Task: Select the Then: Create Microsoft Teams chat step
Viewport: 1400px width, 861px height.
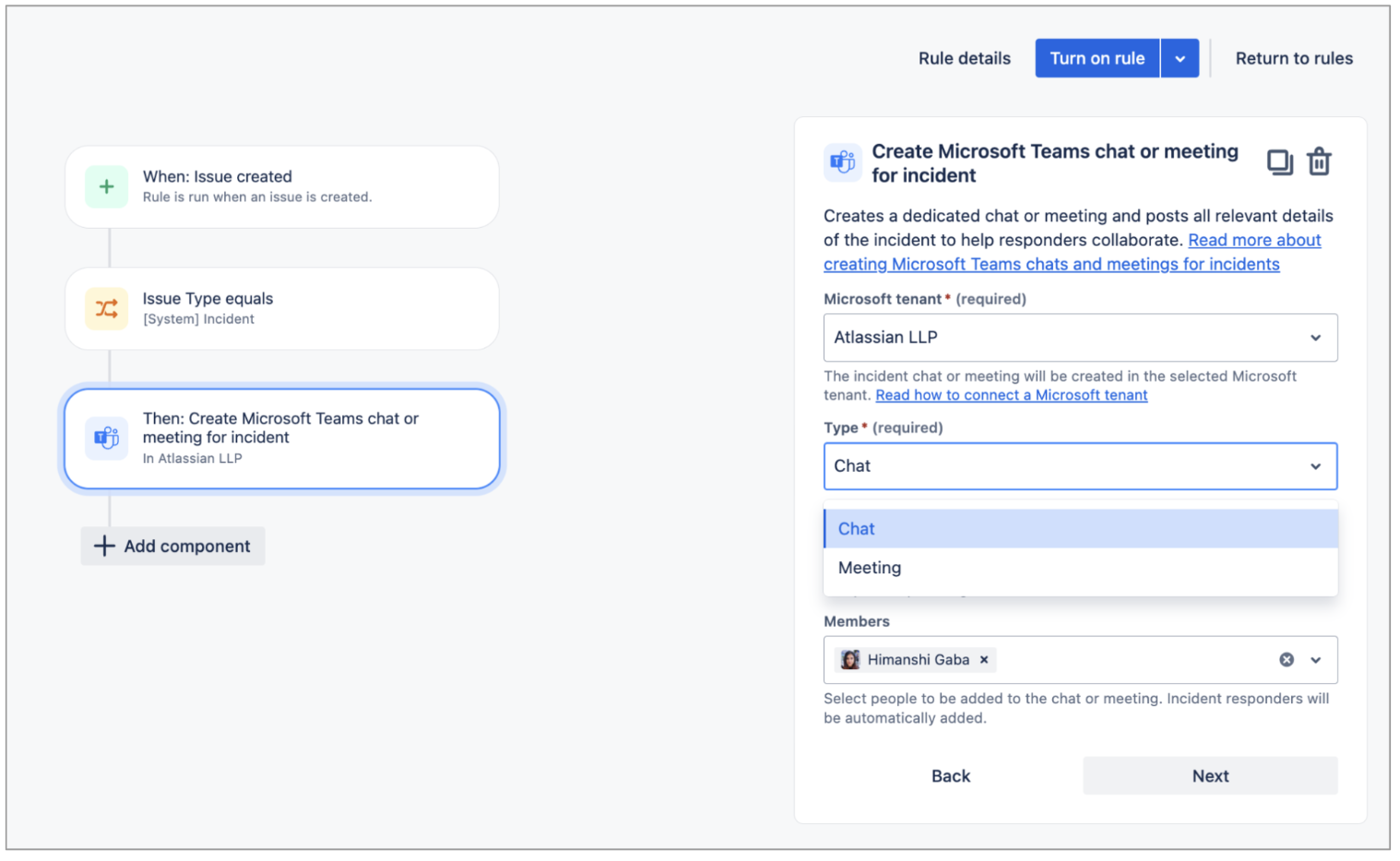Action: click(x=282, y=439)
